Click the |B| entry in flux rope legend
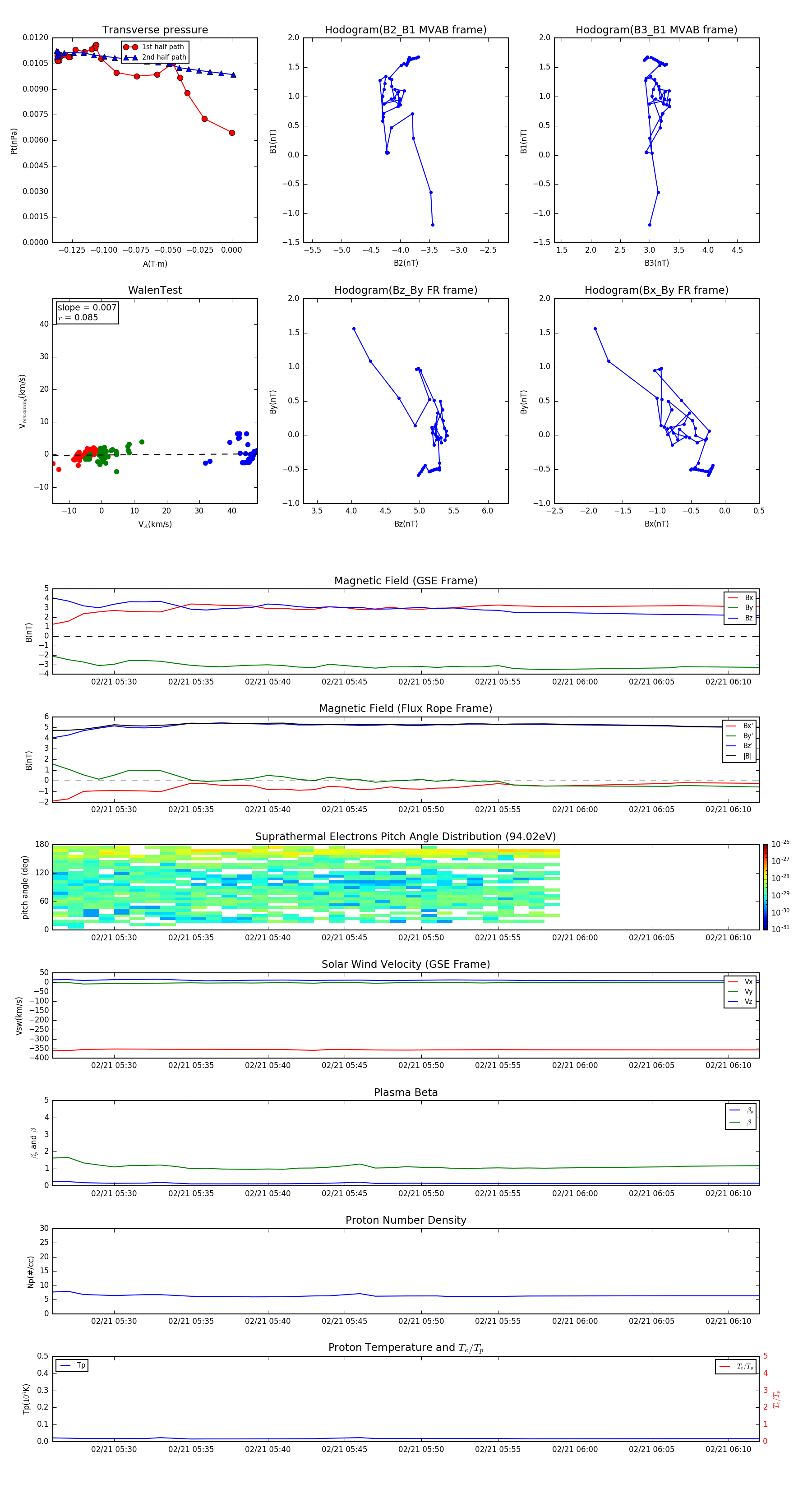The height and width of the screenshot is (1489, 812). [x=739, y=756]
